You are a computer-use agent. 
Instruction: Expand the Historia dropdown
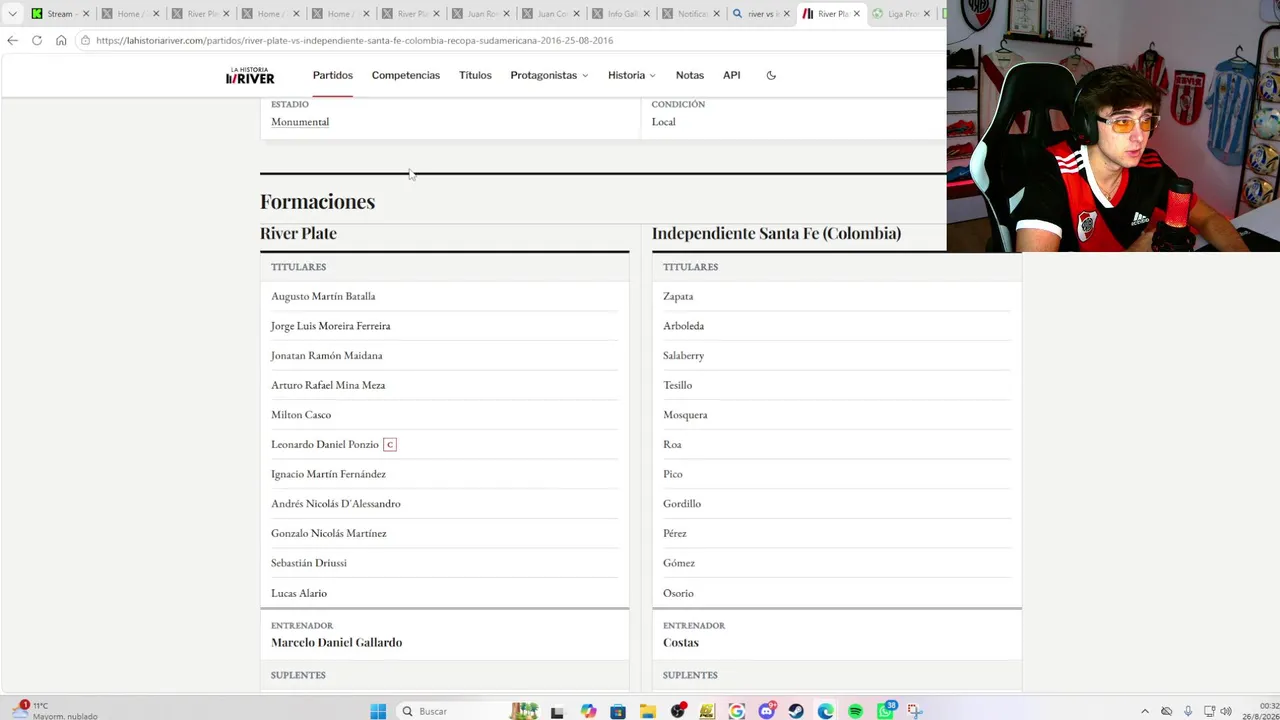(x=632, y=75)
